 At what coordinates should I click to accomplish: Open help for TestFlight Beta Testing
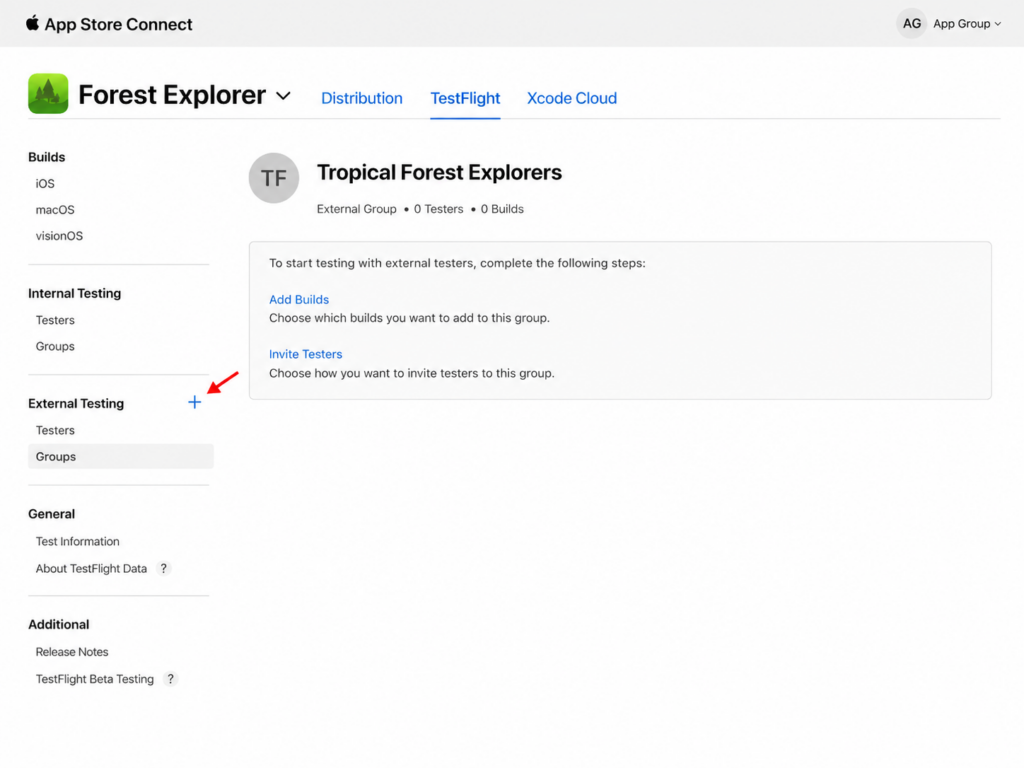(170, 679)
